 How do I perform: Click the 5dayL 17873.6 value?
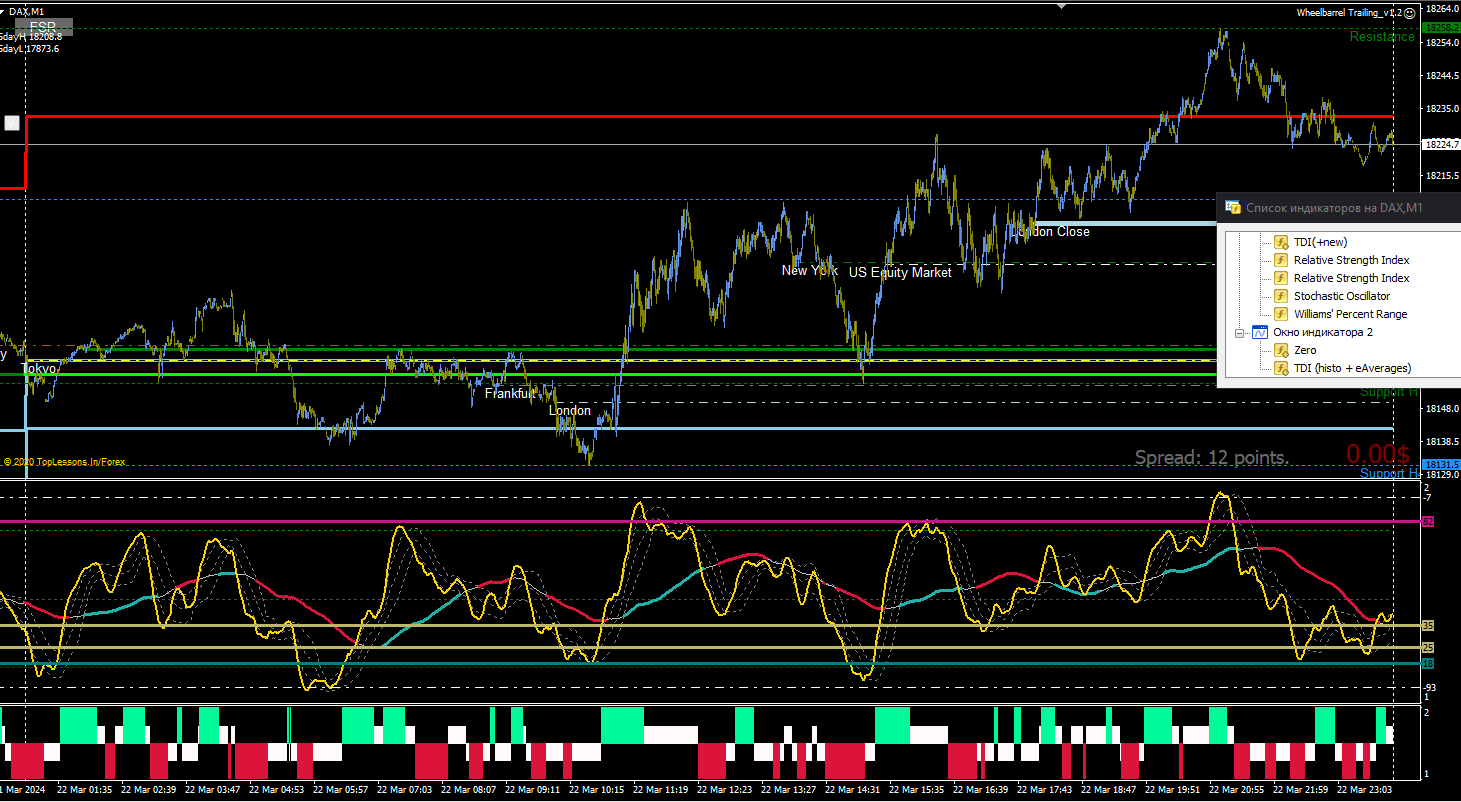(x=30, y=49)
